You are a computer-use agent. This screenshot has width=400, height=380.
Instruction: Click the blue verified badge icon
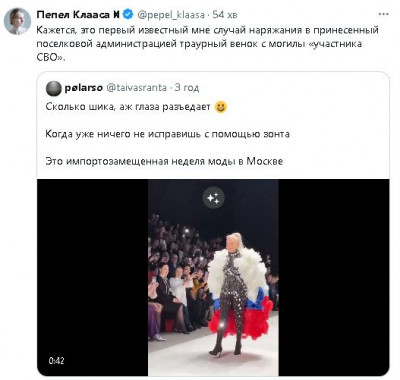point(128,14)
